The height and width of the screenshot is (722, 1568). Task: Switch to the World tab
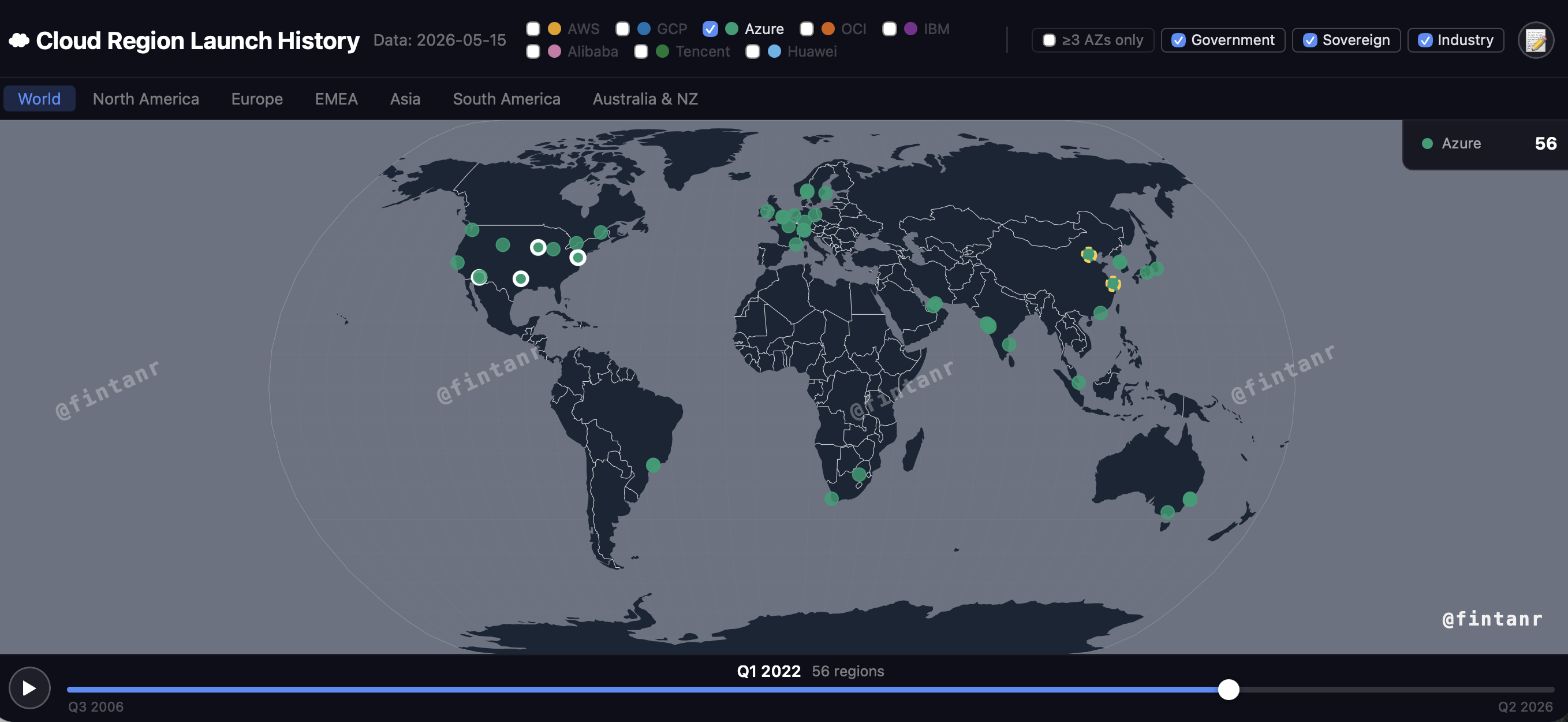click(x=40, y=99)
